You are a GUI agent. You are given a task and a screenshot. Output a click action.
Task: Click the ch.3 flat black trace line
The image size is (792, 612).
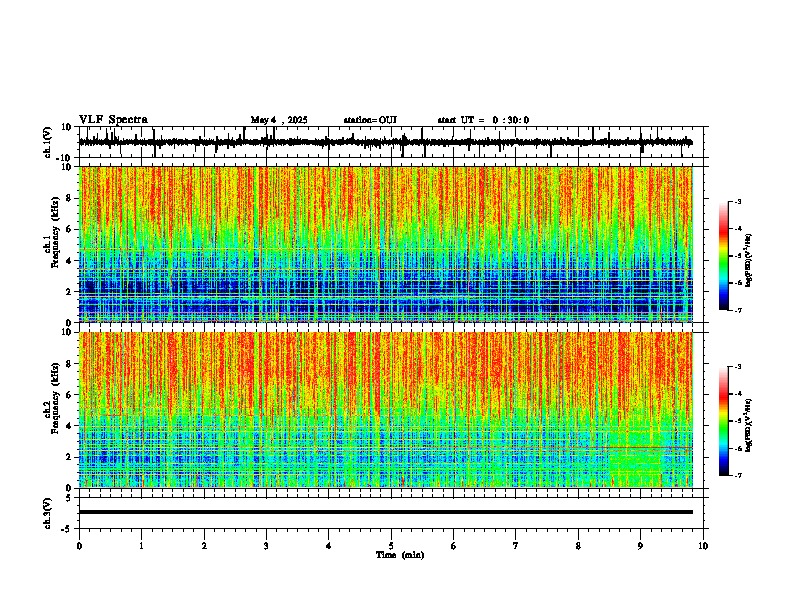(x=385, y=512)
